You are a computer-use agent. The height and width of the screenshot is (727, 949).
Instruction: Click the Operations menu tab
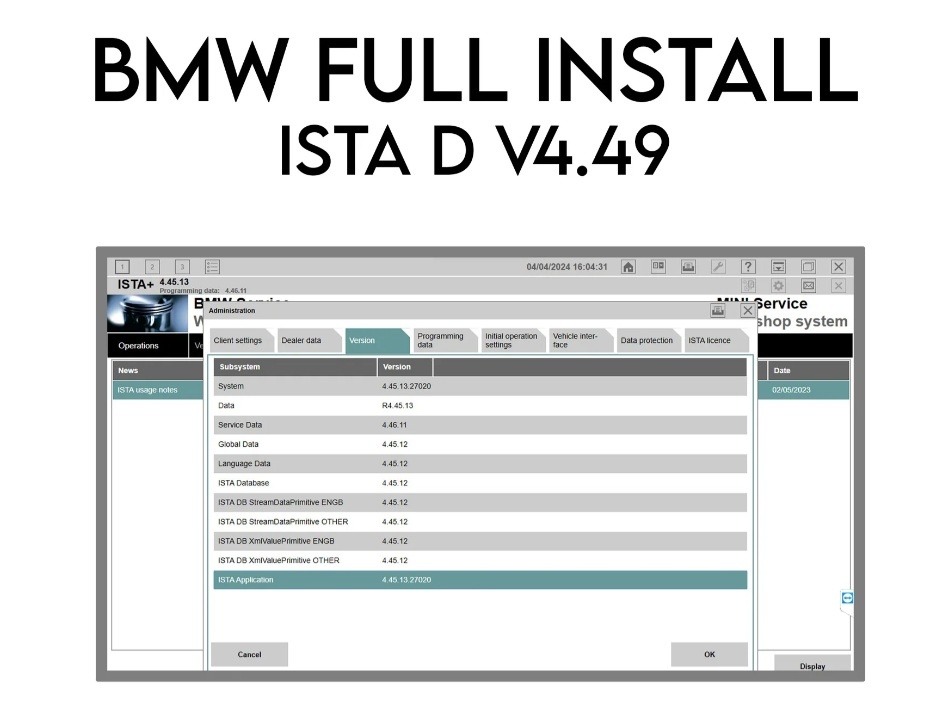[x=138, y=346]
